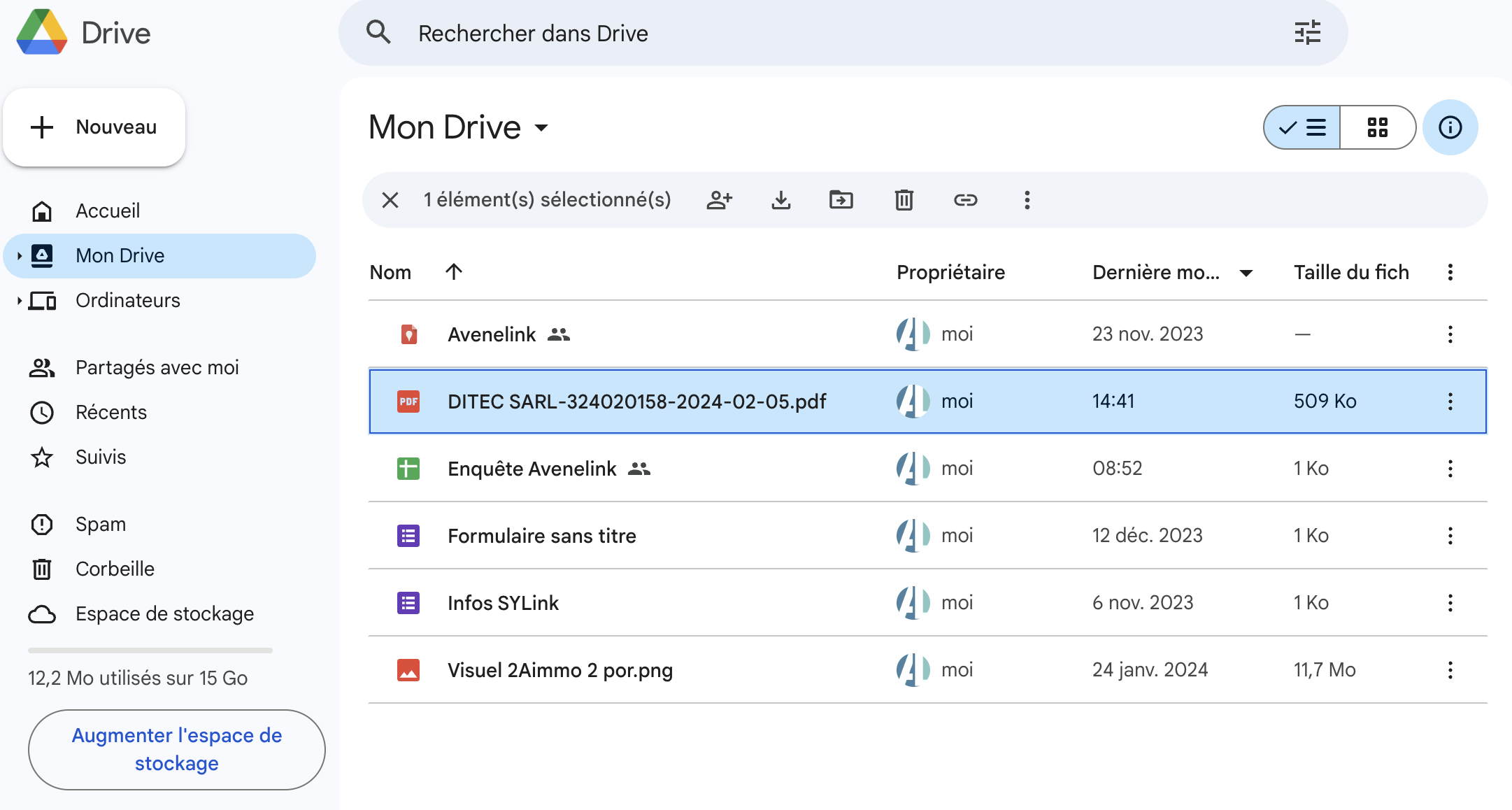Select Formulaire sans titre

[927, 536]
